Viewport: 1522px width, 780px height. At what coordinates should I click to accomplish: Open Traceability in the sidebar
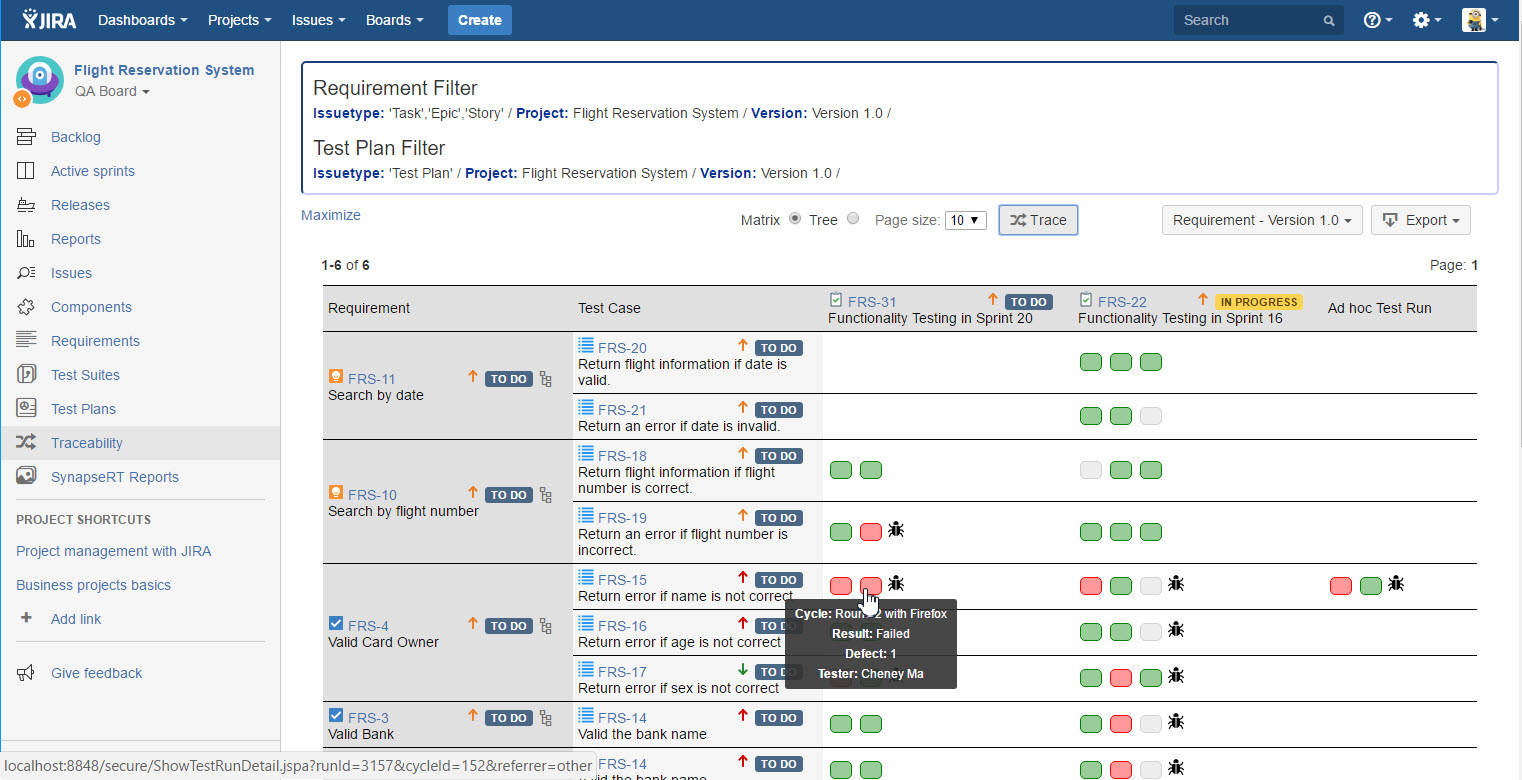tap(87, 443)
